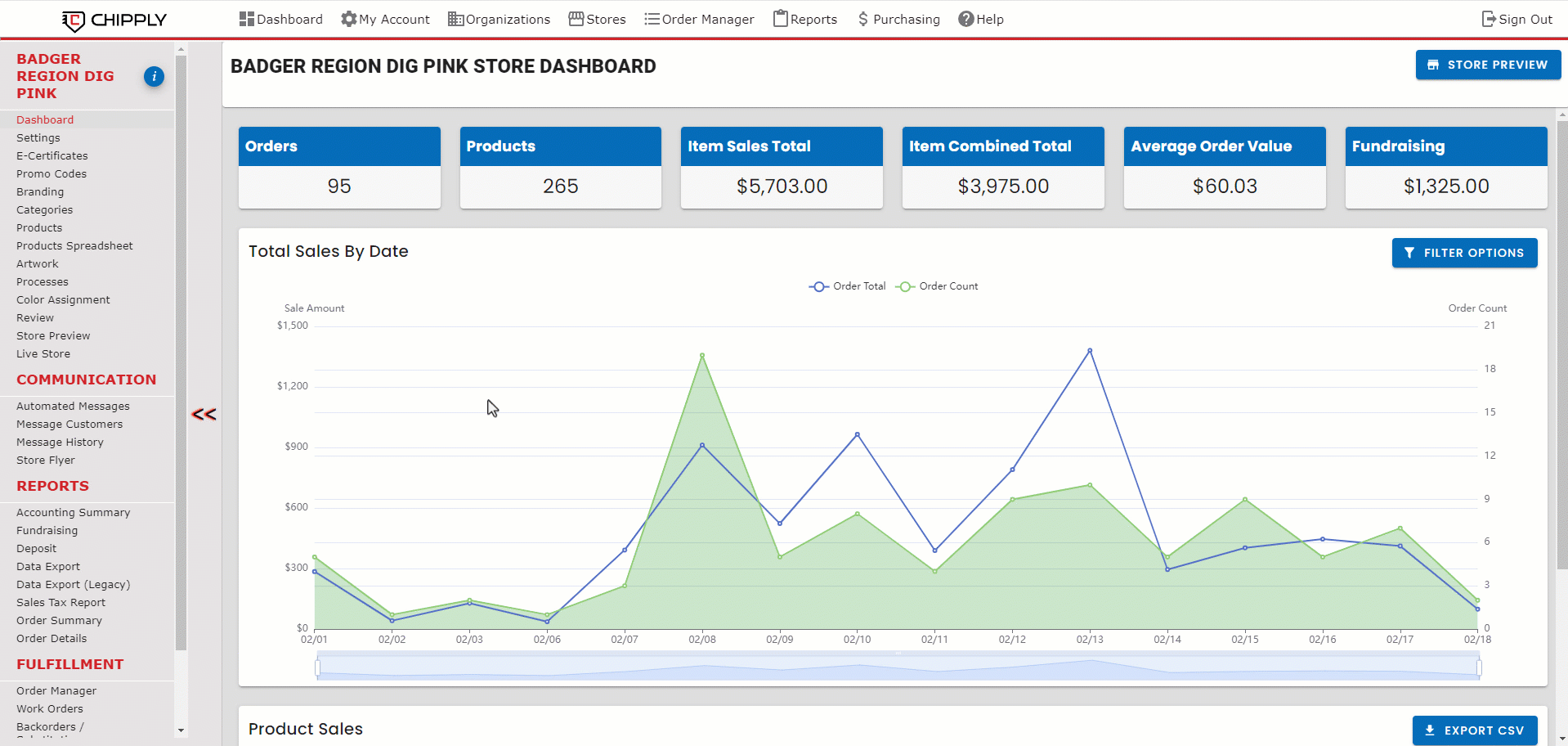Open Message History in the sidebar
Image resolution: width=1568 pixels, height=746 pixels.
coord(60,442)
